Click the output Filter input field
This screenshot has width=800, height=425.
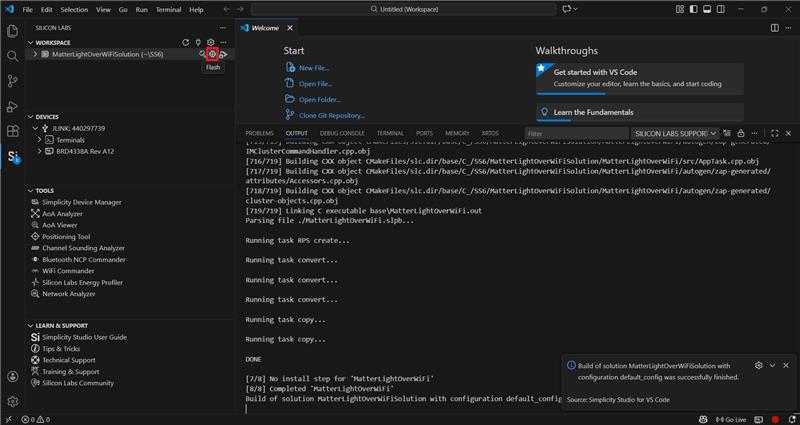click(576, 133)
